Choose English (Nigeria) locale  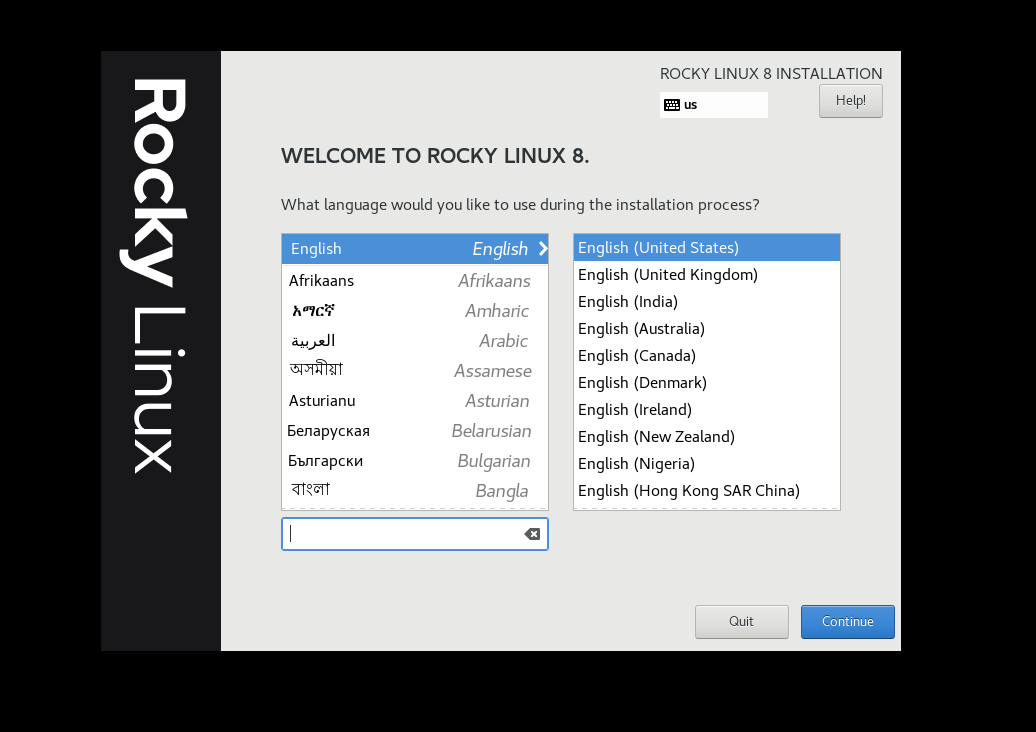click(707, 464)
